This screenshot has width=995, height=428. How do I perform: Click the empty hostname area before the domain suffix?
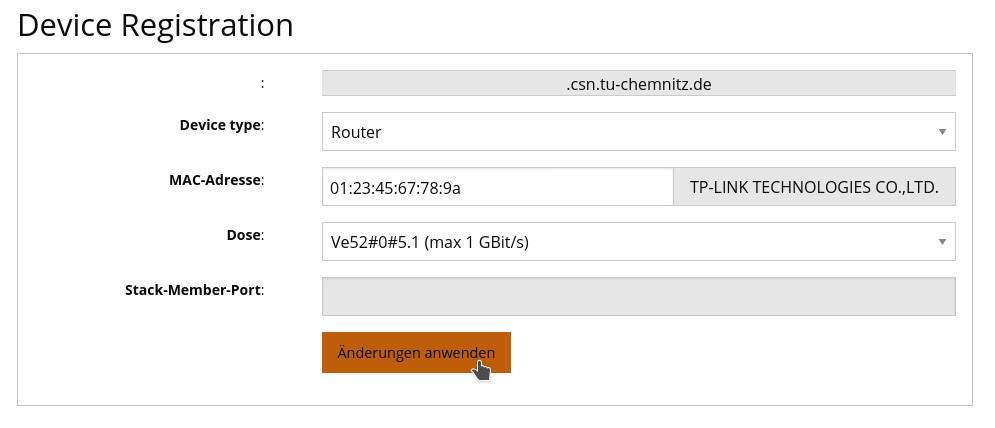(440, 84)
